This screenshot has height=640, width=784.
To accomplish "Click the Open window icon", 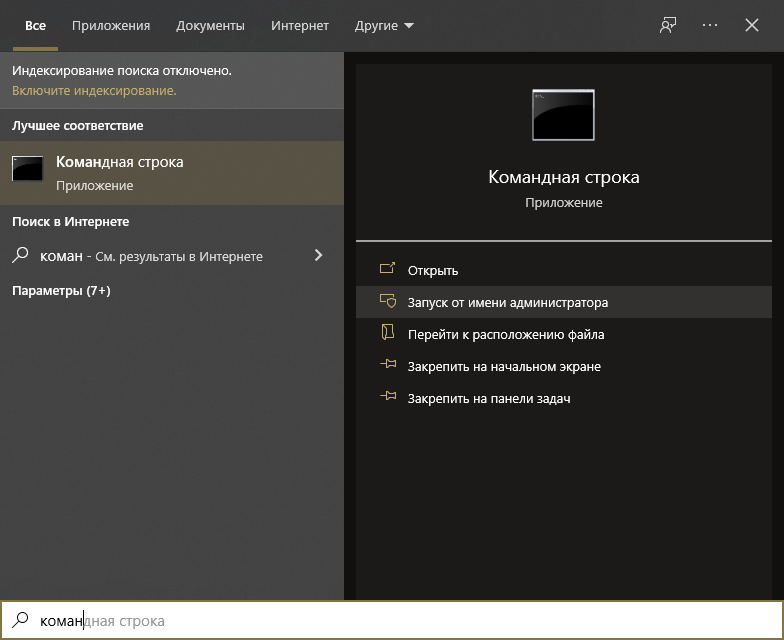I will (388, 268).
